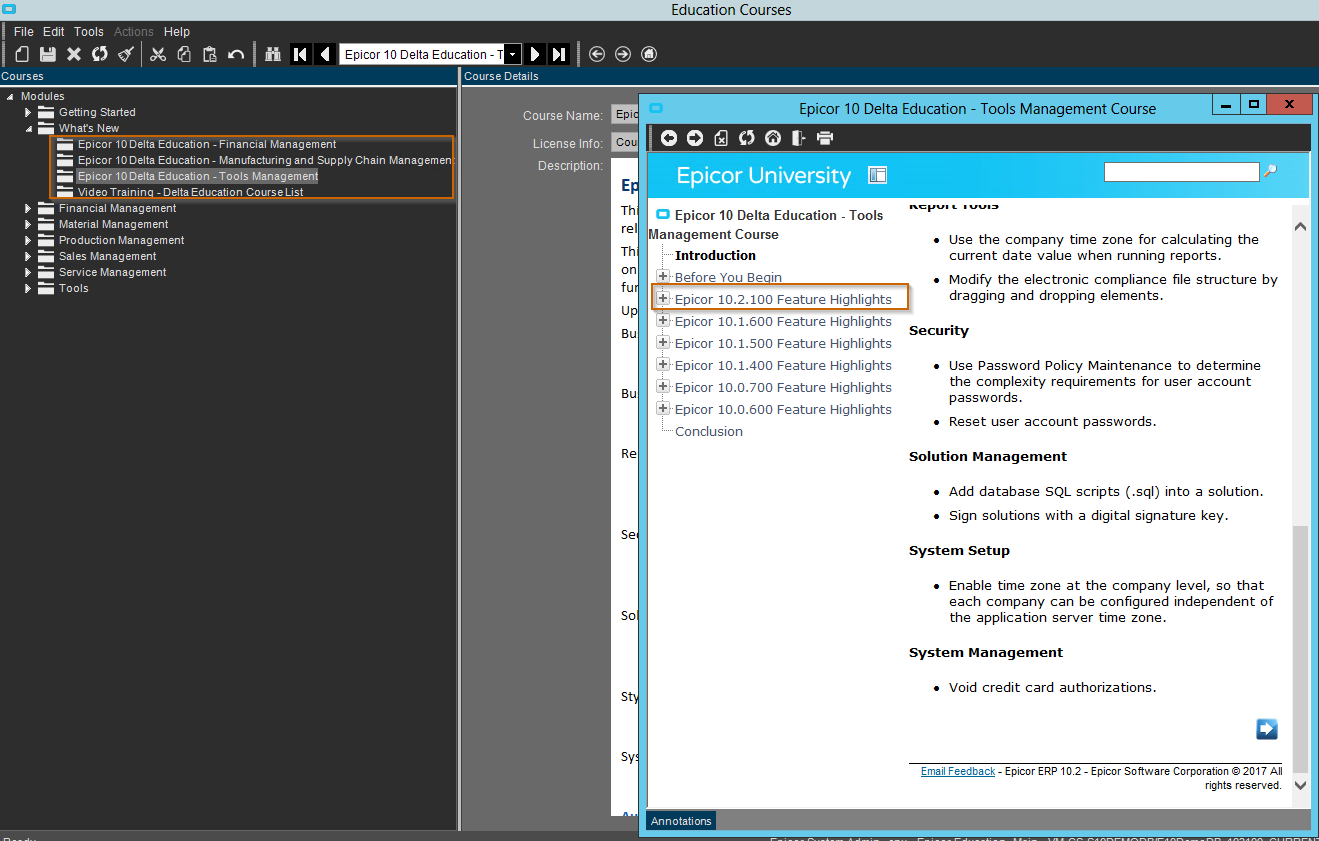Open the Help menu
The height and width of the screenshot is (841, 1319).
(177, 32)
